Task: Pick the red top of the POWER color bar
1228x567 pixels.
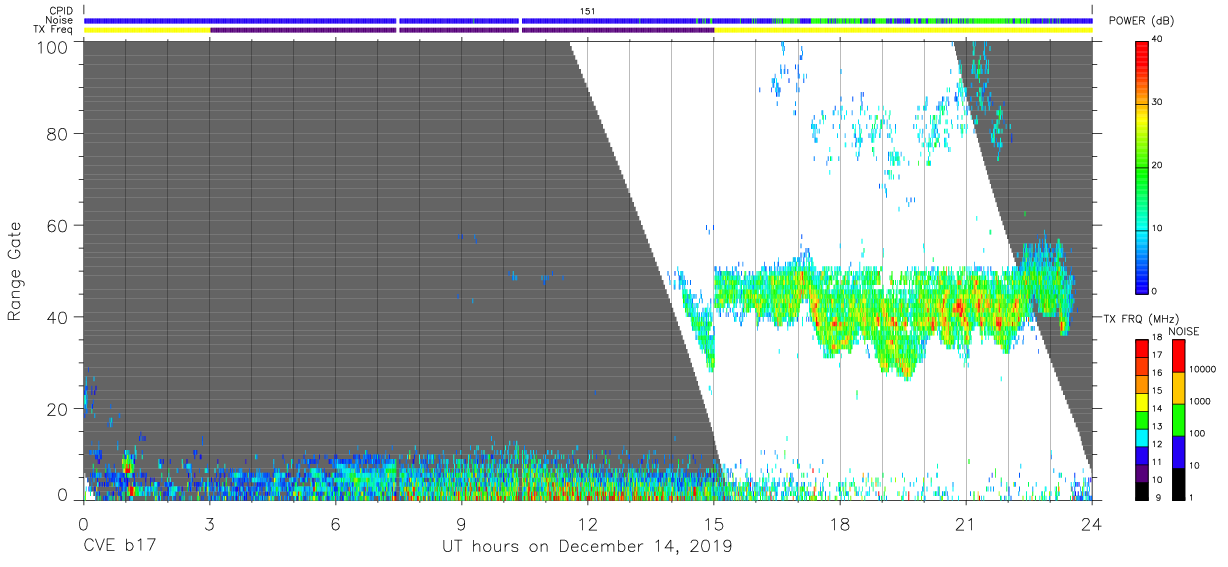Action: (x=1142, y=52)
